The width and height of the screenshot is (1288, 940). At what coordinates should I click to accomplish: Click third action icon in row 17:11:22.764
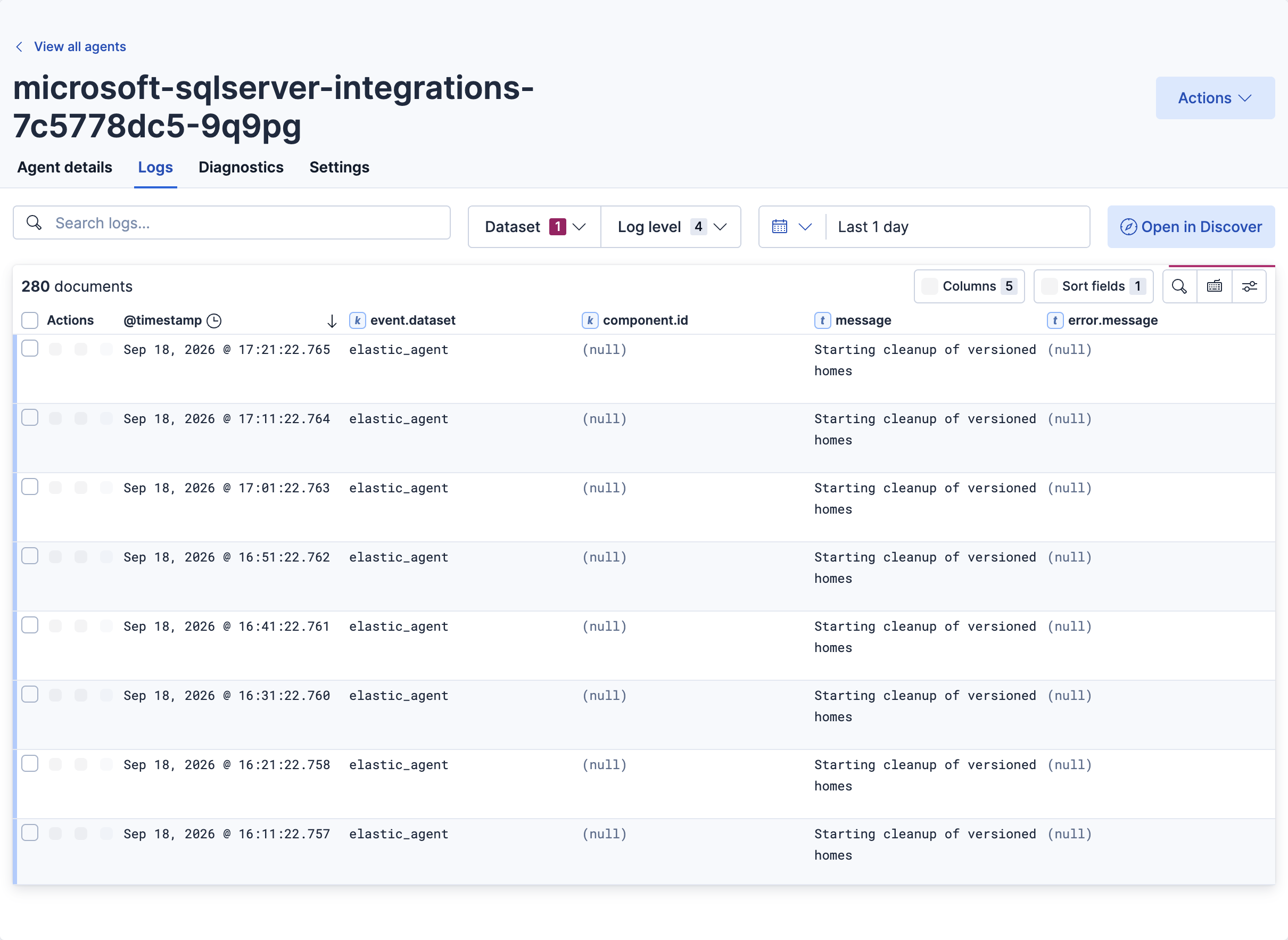coord(106,418)
